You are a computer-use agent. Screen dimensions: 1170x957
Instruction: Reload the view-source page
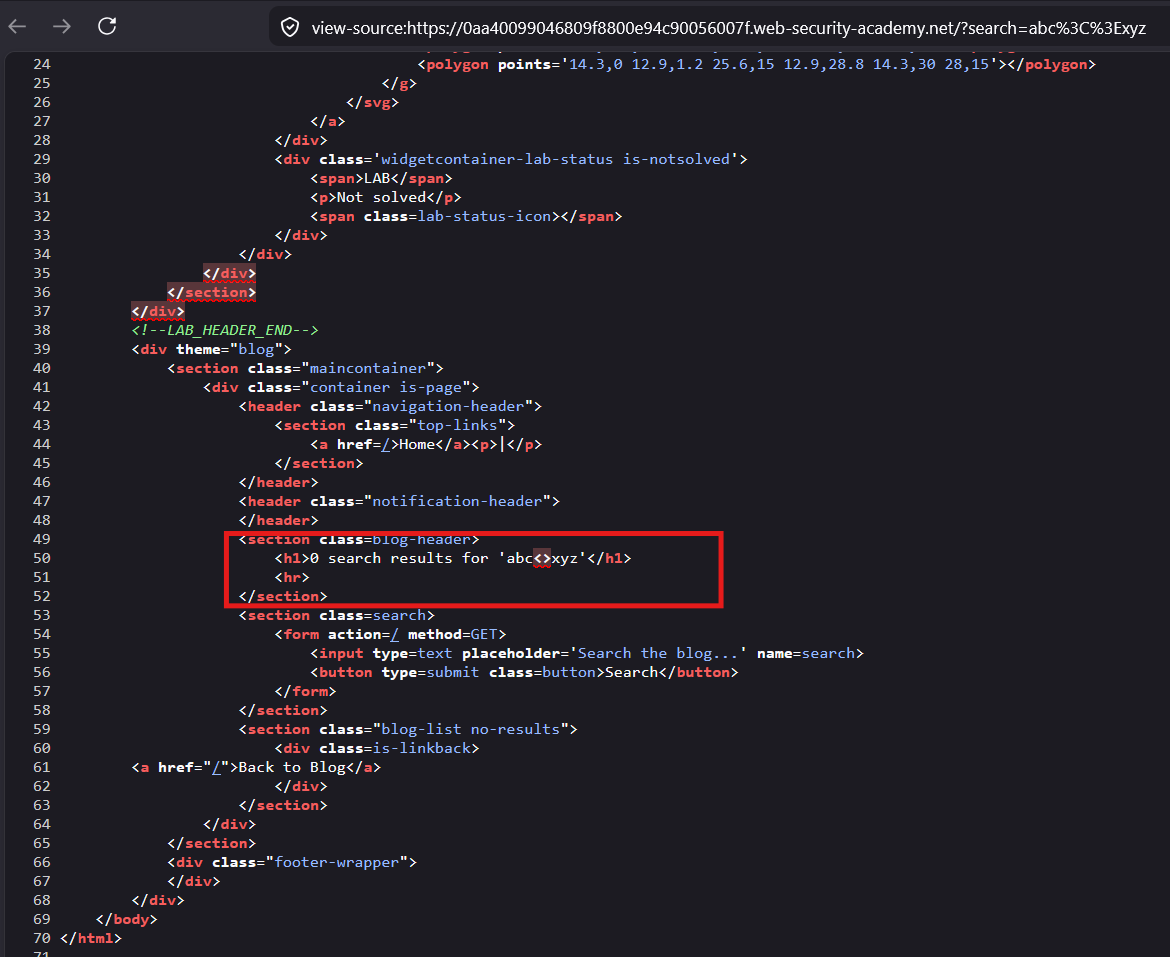[107, 26]
